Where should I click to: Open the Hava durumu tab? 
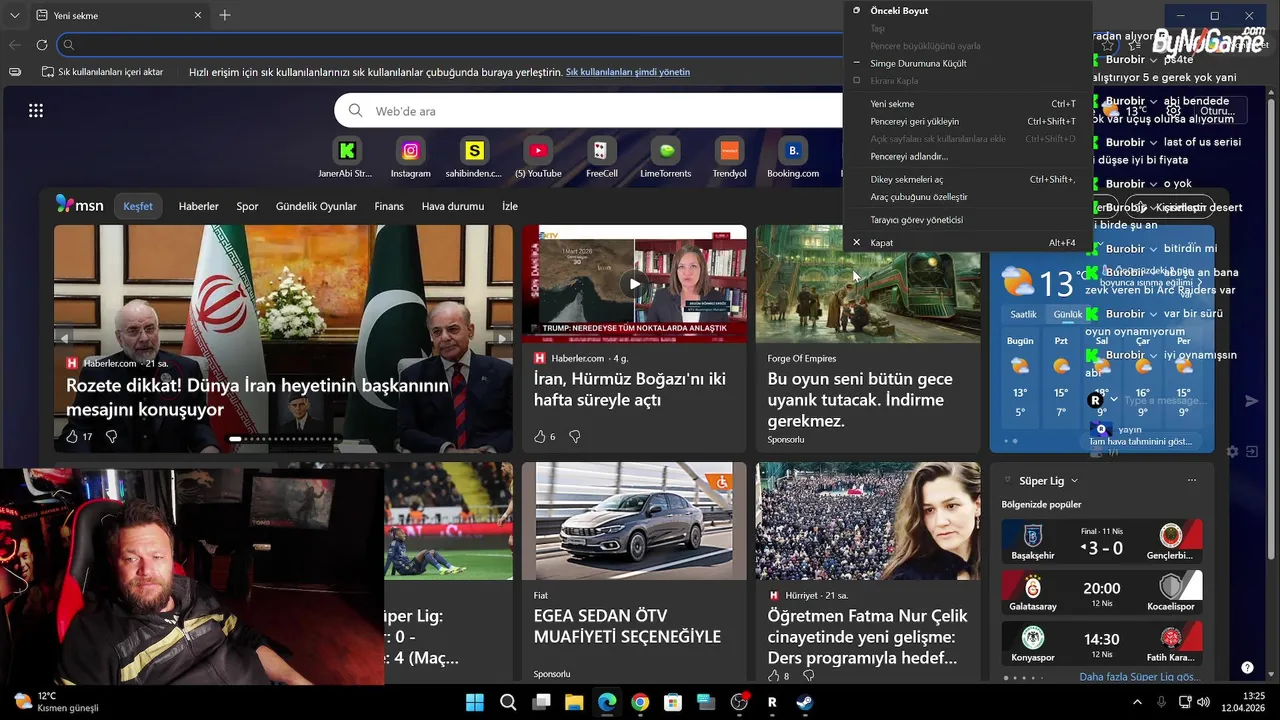click(453, 206)
